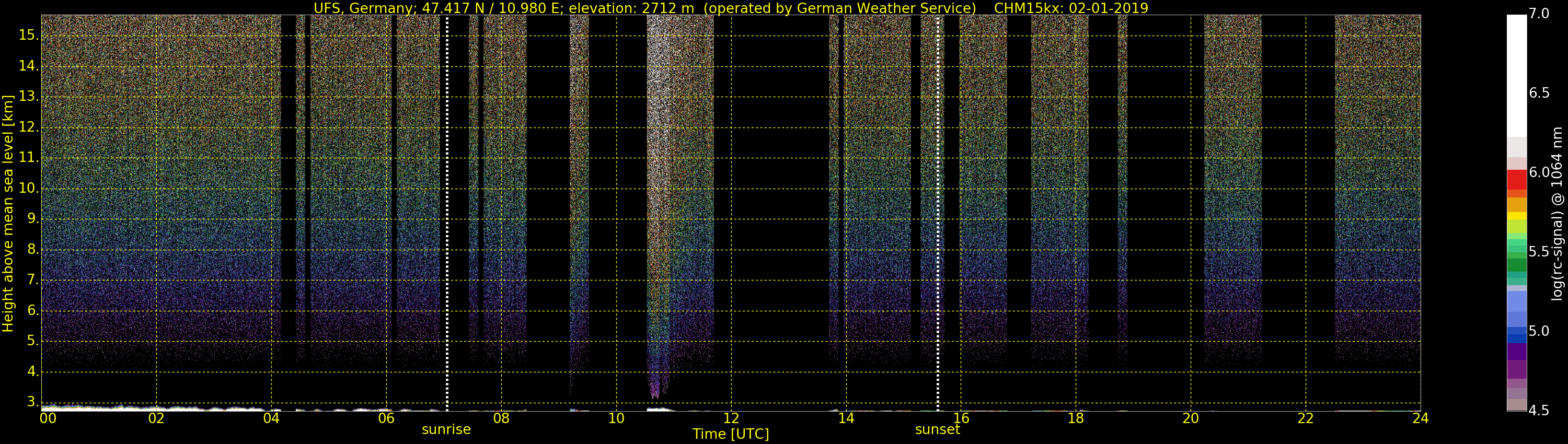Click the '14' time axis tick label
1568x444 pixels.
tap(846, 418)
